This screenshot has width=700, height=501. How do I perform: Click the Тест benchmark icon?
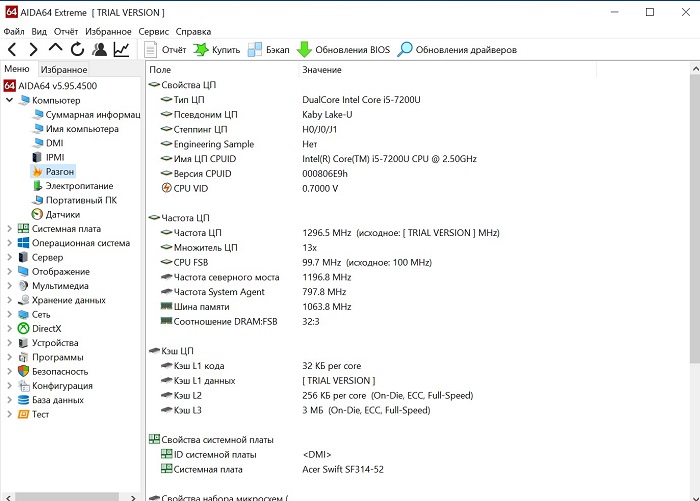click(23, 414)
